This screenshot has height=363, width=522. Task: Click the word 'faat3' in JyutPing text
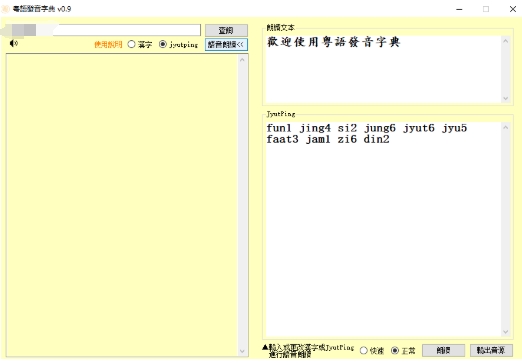(282, 139)
